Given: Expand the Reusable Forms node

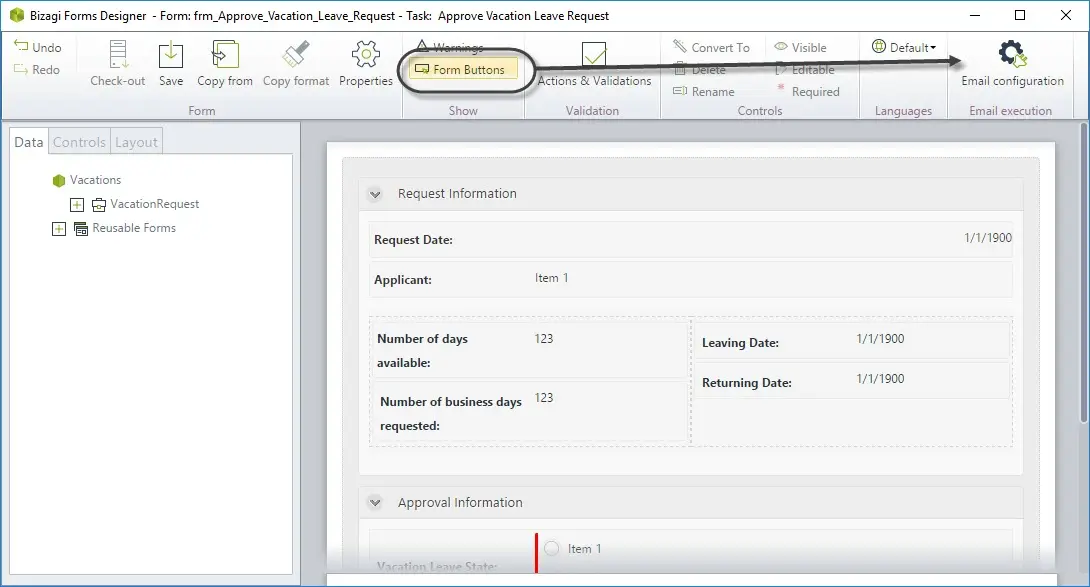Looking at the screenshot, I should [59, 229].
